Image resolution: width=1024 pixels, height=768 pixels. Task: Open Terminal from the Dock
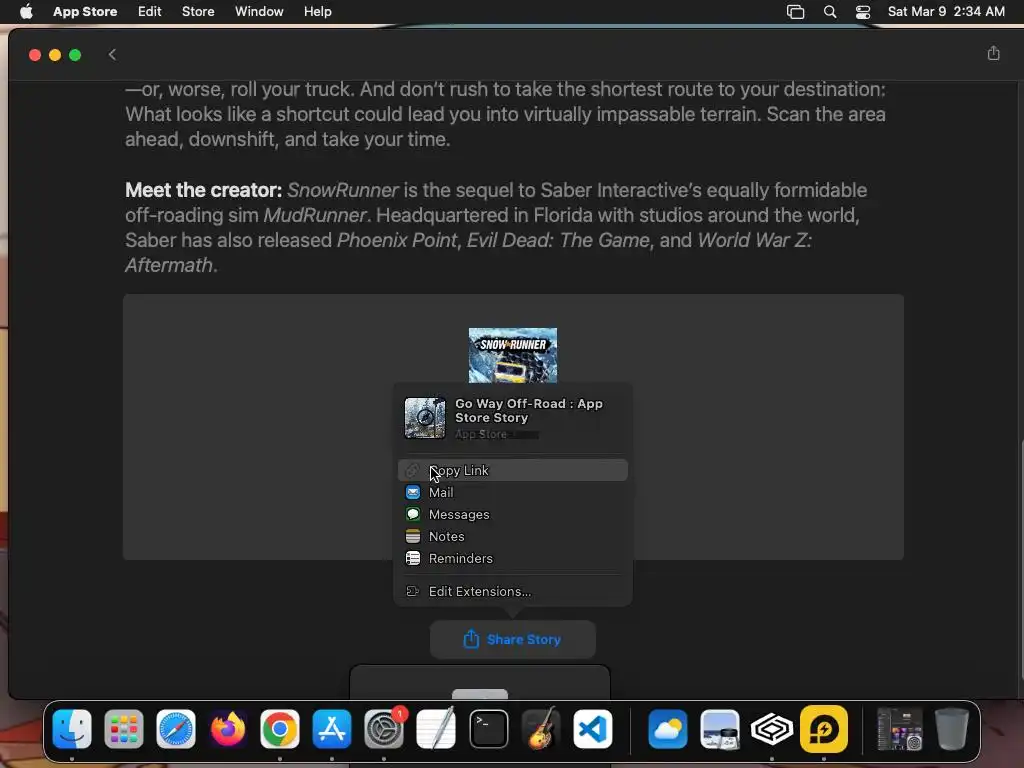pyautogui.click(x=488, y=729)
